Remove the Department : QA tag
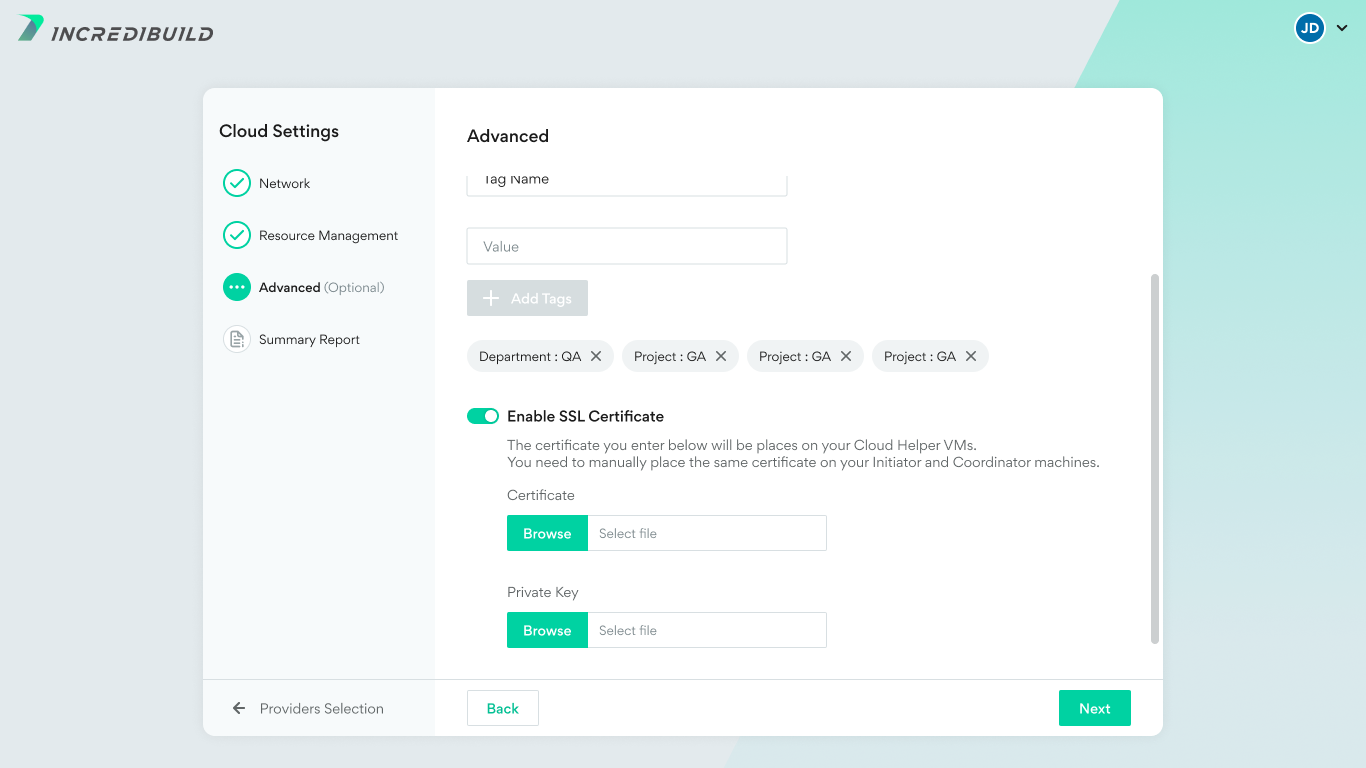 tap(596, 356)
